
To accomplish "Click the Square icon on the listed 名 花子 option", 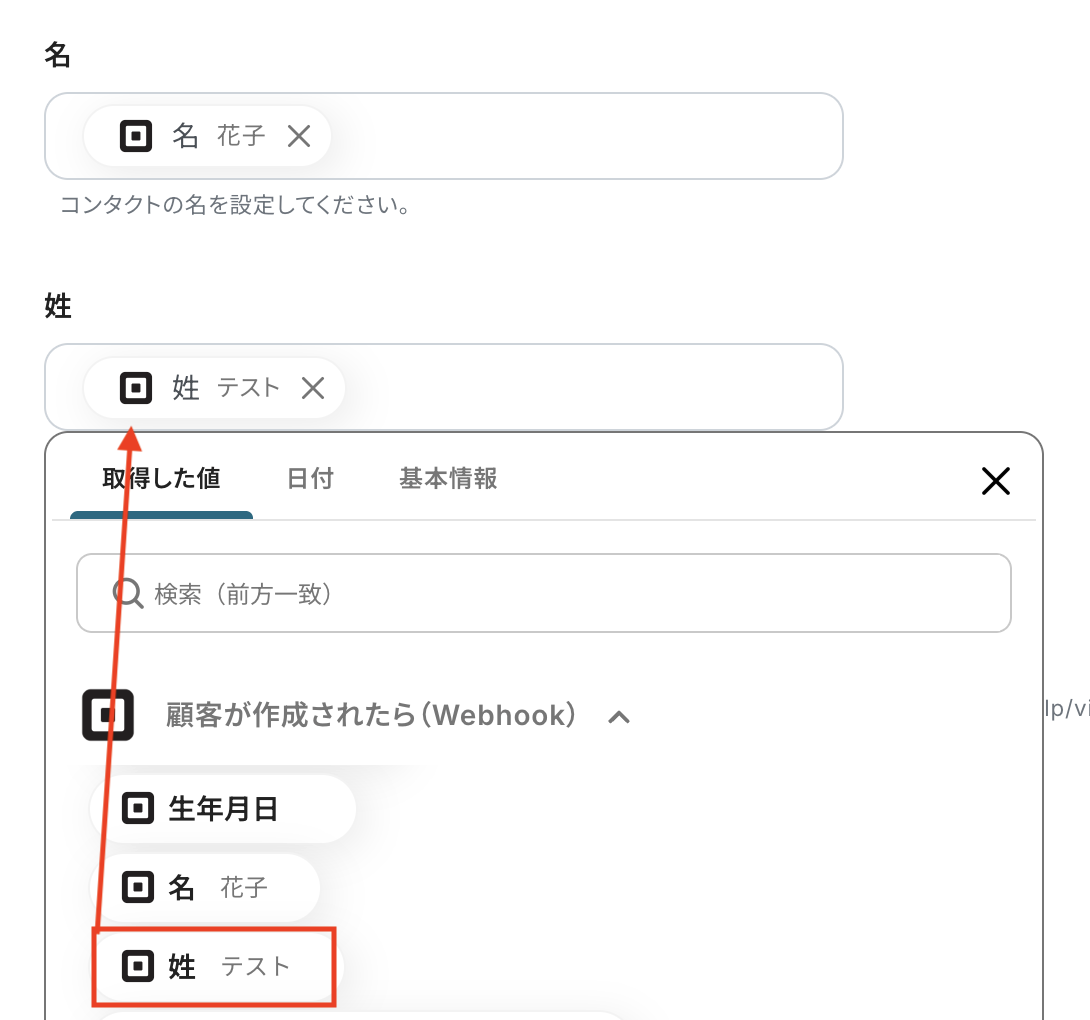I will [x=138, y=887].
